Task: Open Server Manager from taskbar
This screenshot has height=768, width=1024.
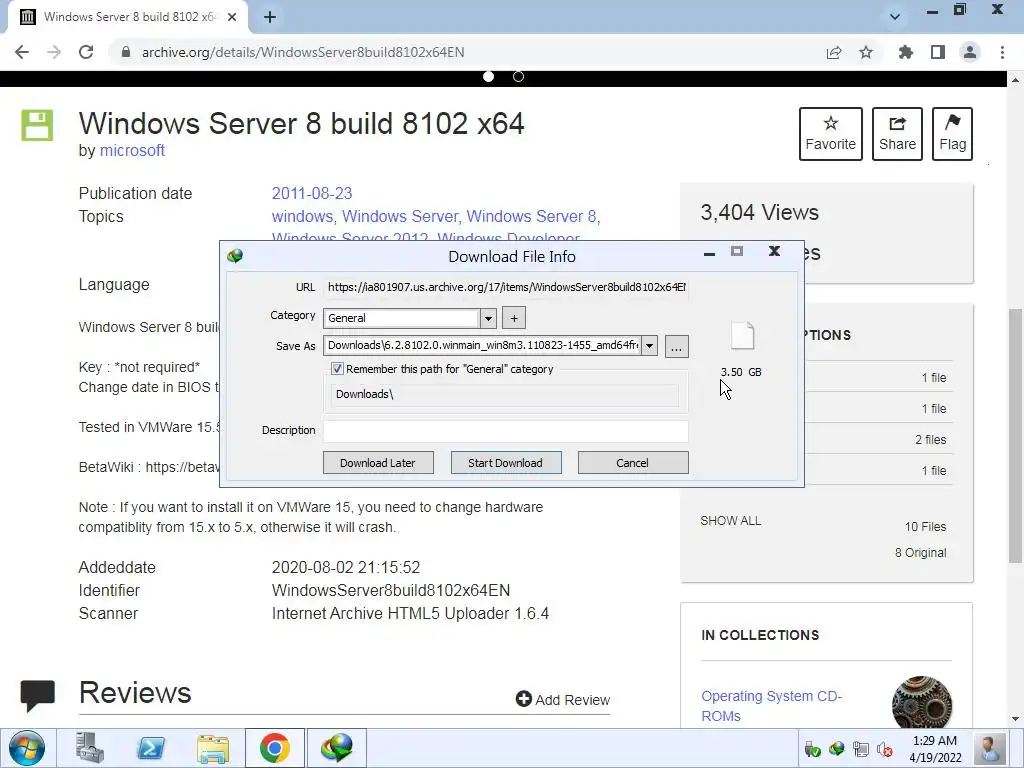Action: (x=89, y=748)
